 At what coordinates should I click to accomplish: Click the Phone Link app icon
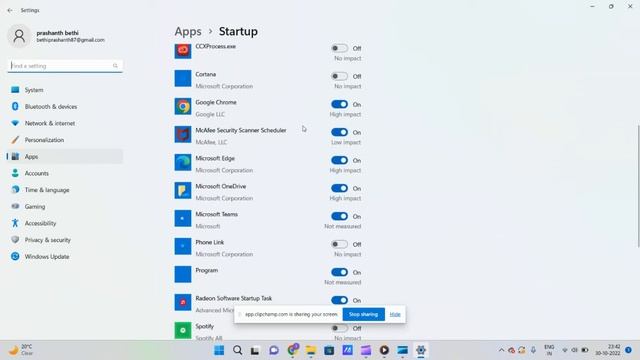click(183, 246)
